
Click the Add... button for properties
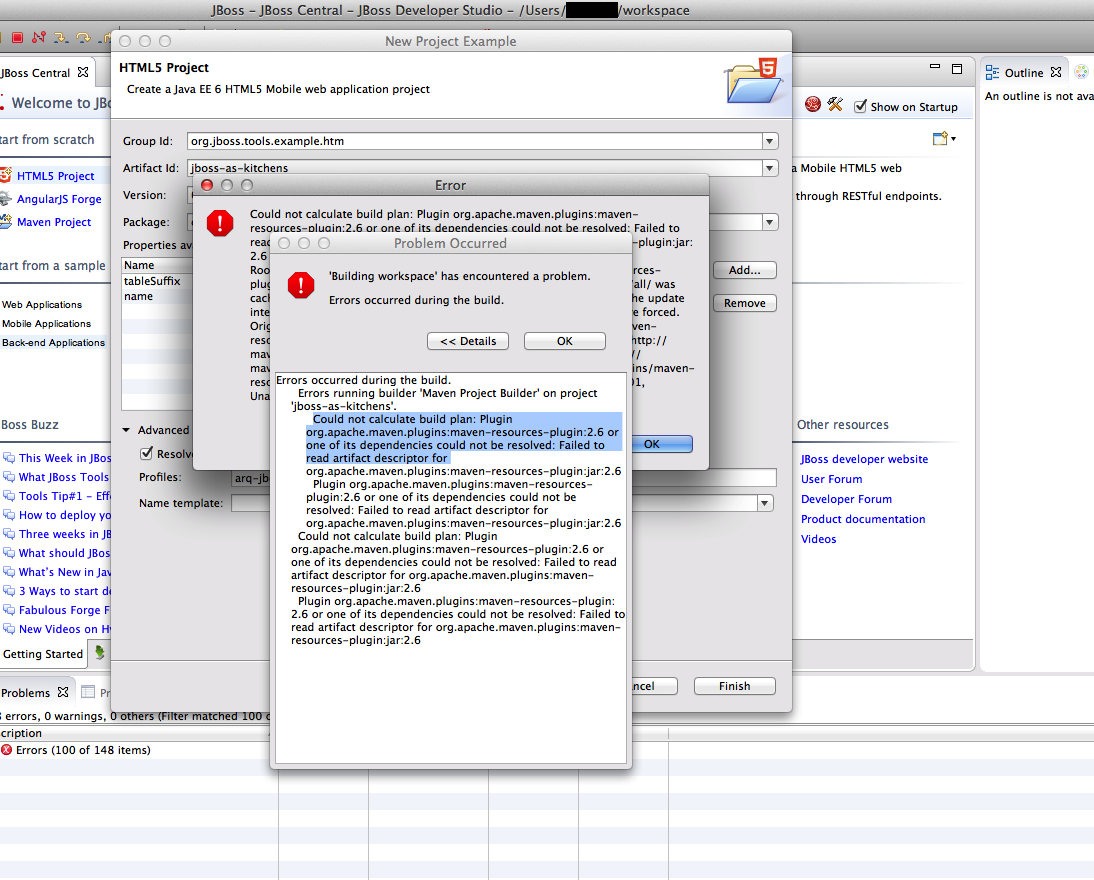click(744, 270)
